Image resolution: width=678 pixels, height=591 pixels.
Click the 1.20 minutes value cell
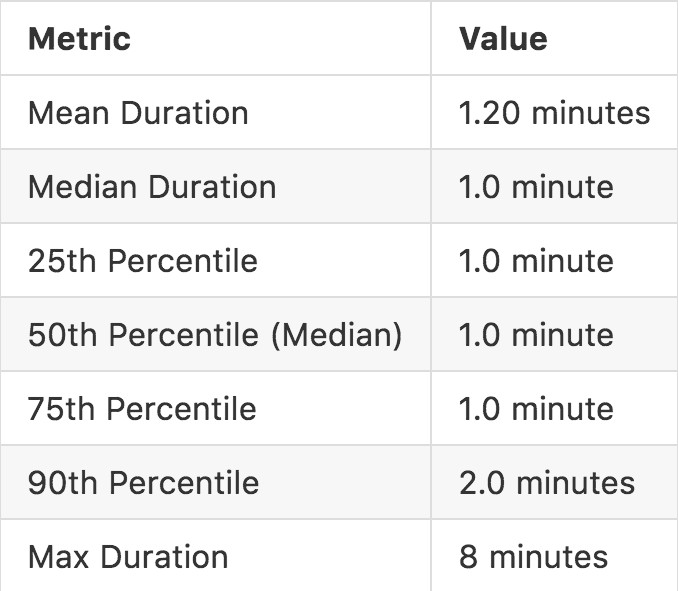coord(554,113)
